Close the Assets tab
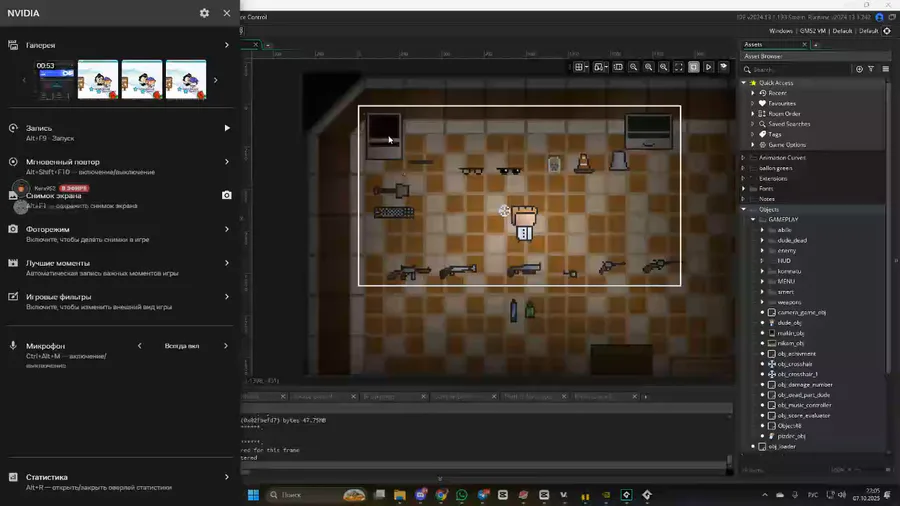This screenshot has height=506, width=900. pos(804,44)
